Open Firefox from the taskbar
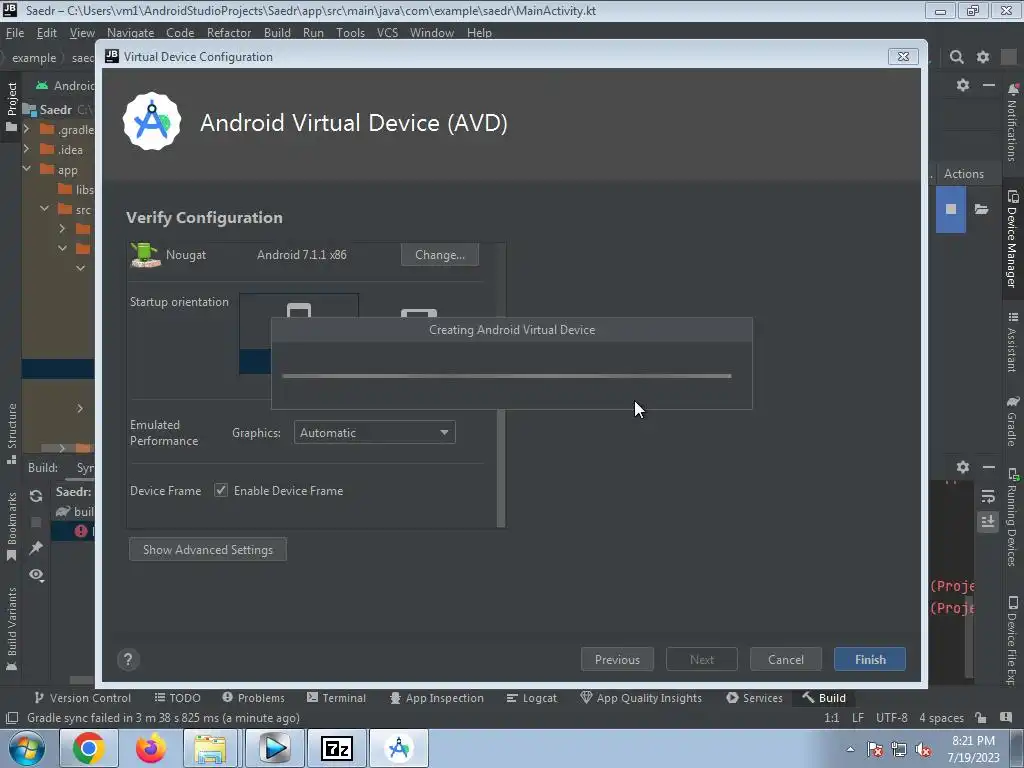Viewport: 1024px width, 768px height. click(150, 748)
